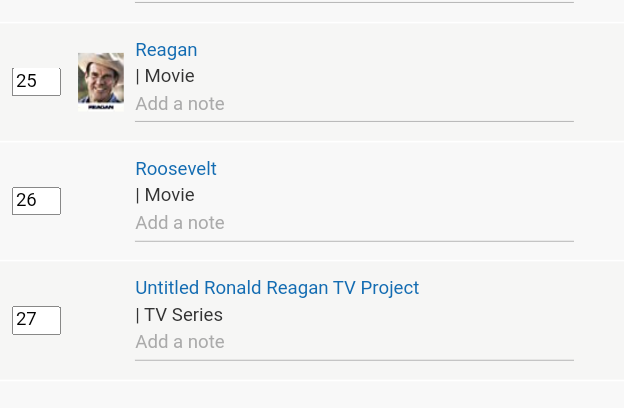Viewport: 624px width, 408px height.
Task: Open the Reagan title link
Action: 166,50
